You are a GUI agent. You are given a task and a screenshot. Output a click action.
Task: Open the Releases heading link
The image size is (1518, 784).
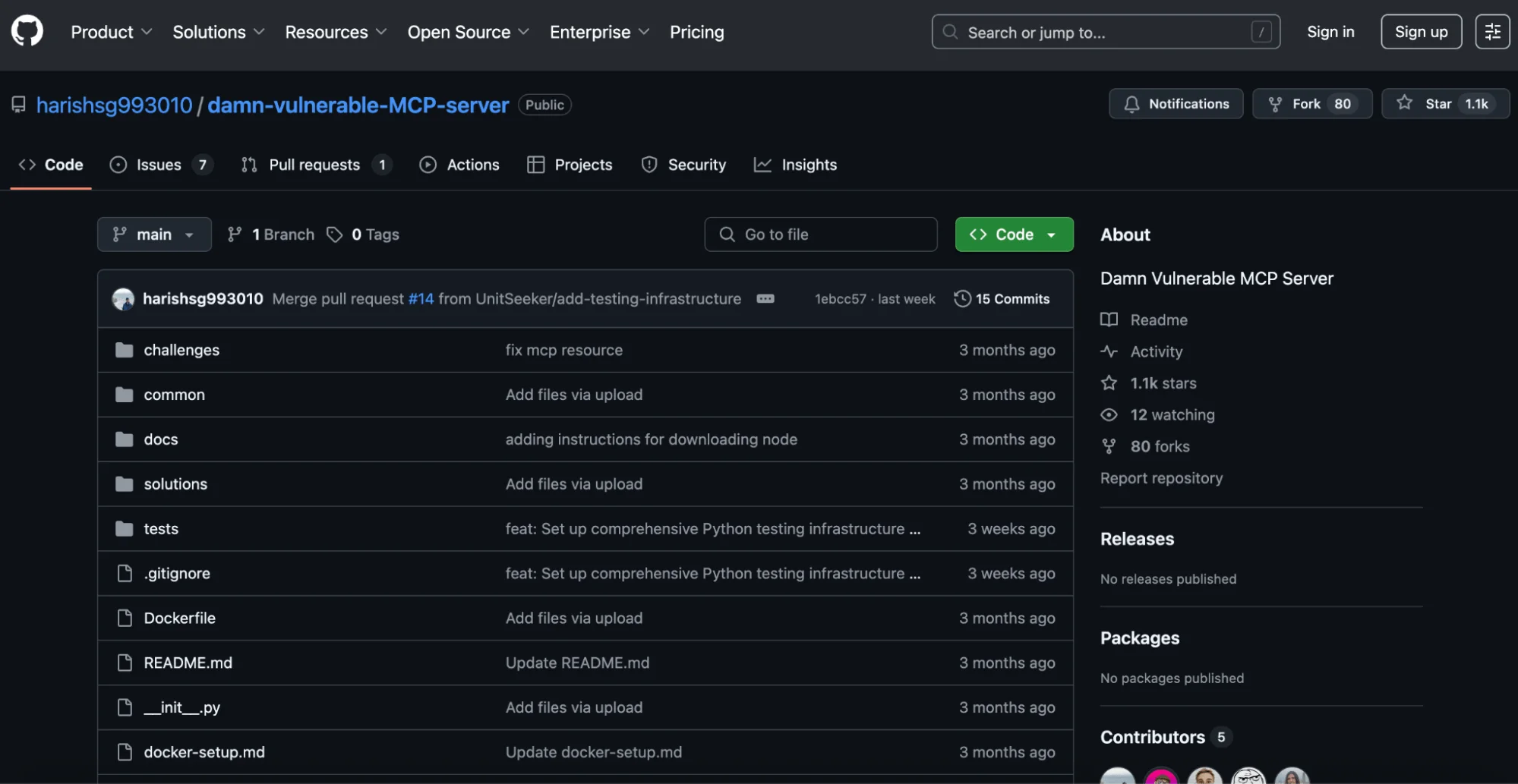coord(1137,539)
